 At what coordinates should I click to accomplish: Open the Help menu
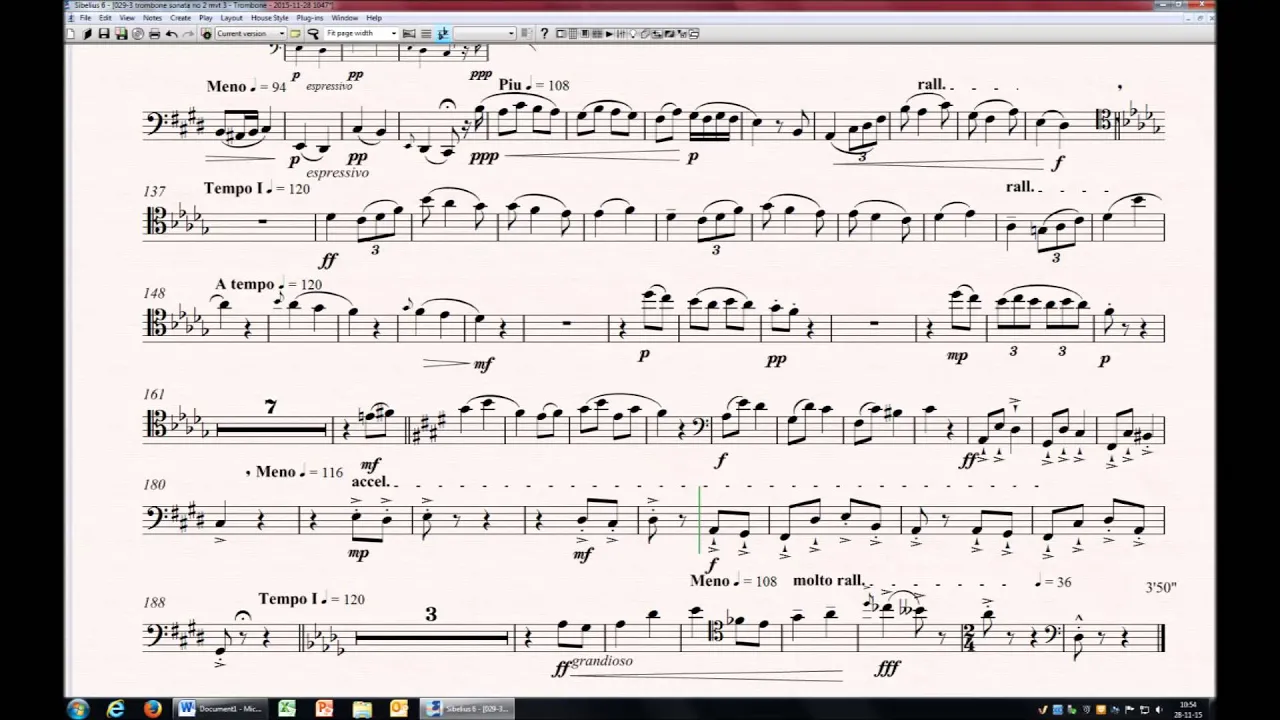(x=374, y=18)
